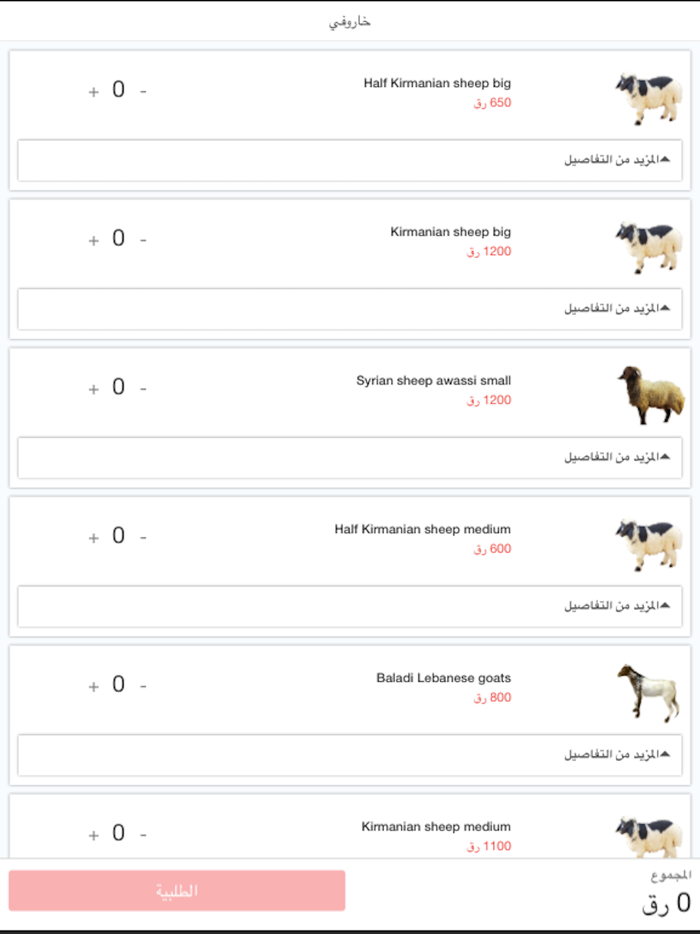
Task: Tap plus for Kirmanian sheep medium
Action: click(94, 836)
